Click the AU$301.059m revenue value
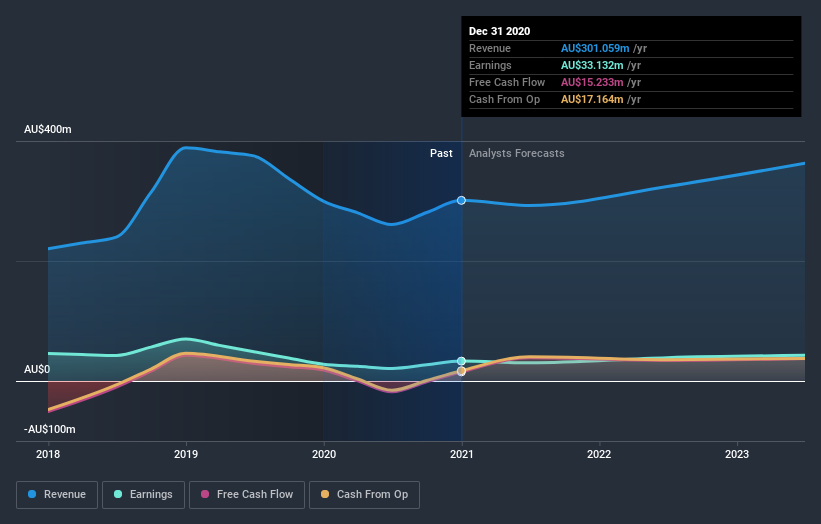The width and height of the screenshot is (821, 524). point(595,48)
